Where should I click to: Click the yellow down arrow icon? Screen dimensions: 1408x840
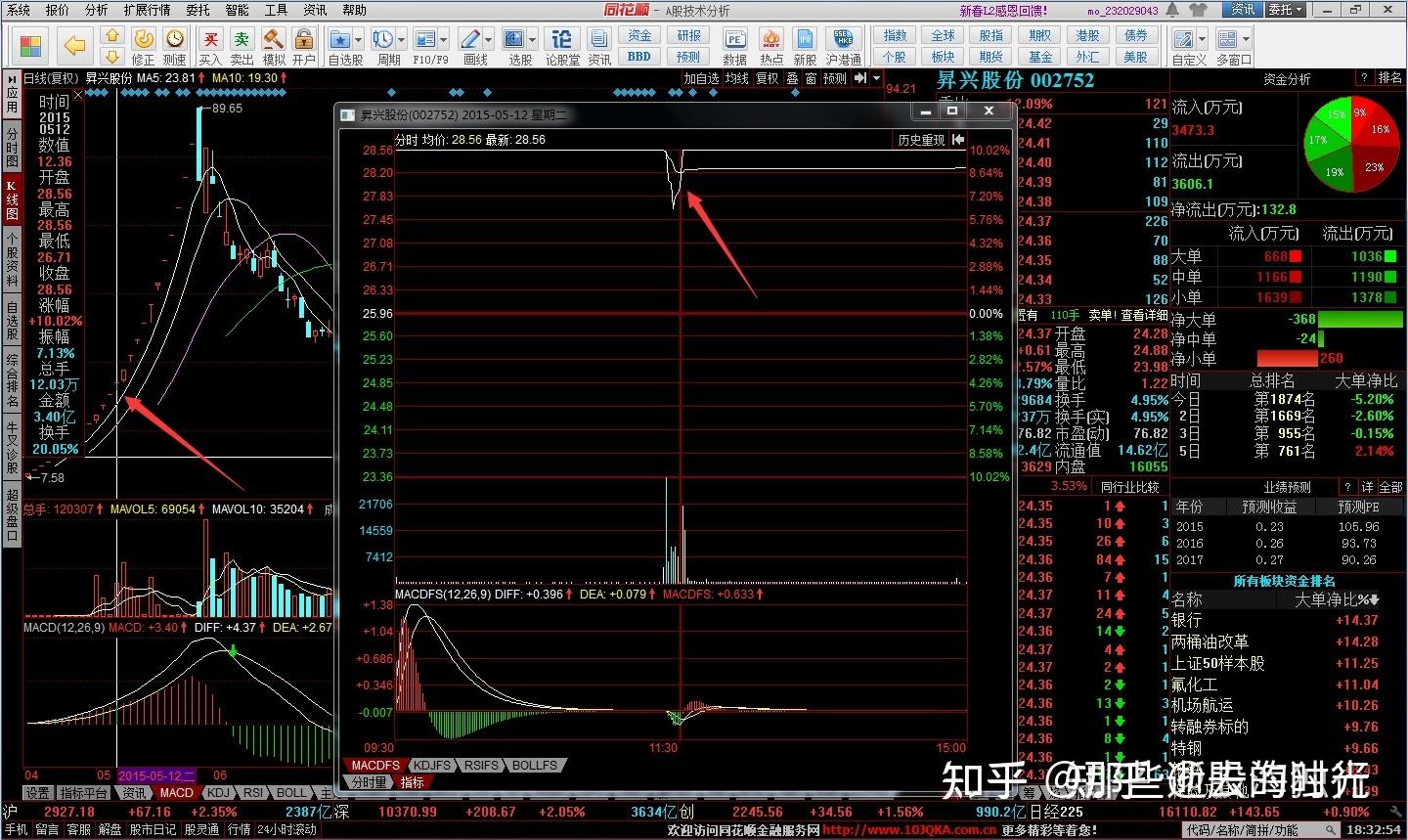[112, 57]
